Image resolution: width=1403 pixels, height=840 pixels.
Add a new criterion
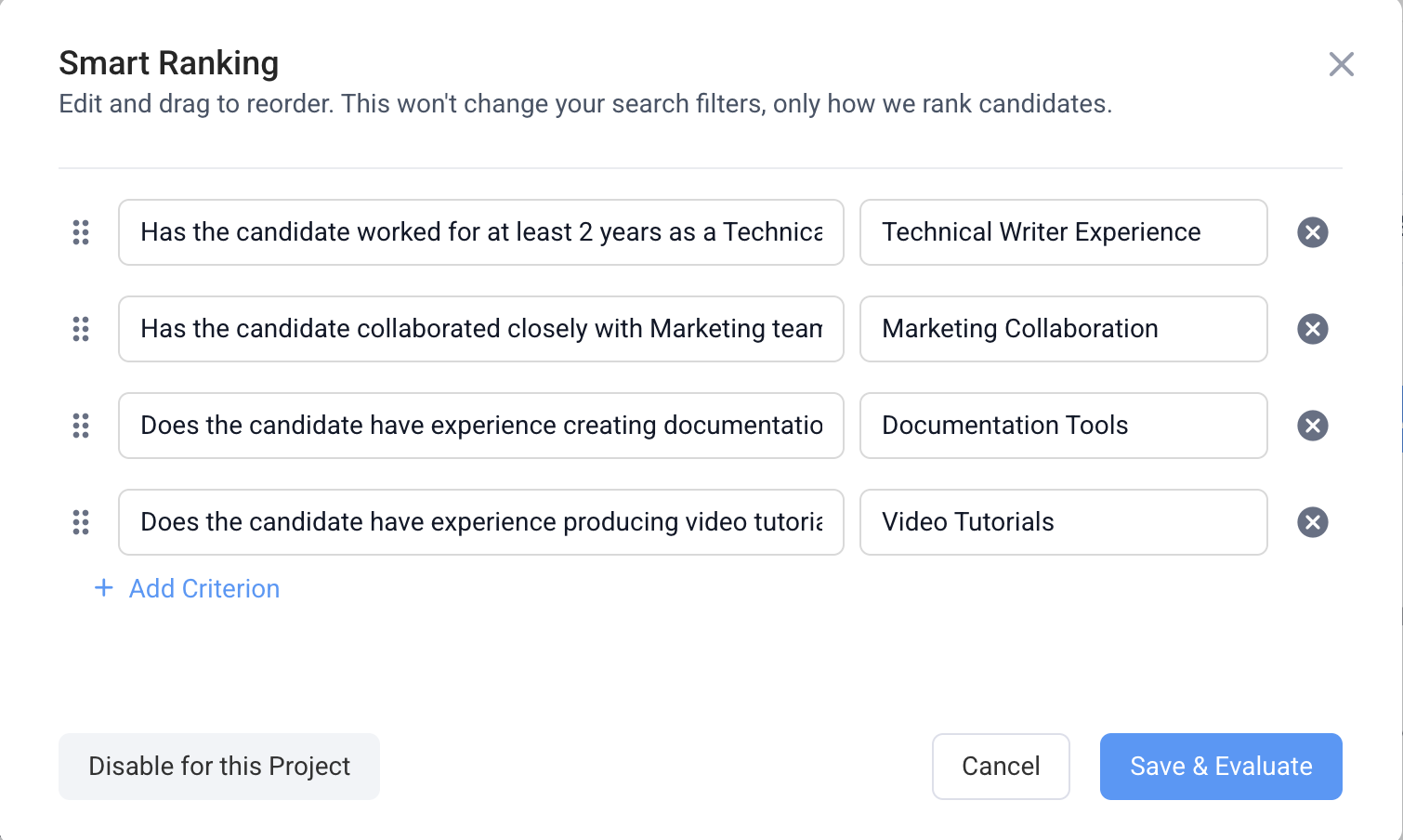coord(187,588)
